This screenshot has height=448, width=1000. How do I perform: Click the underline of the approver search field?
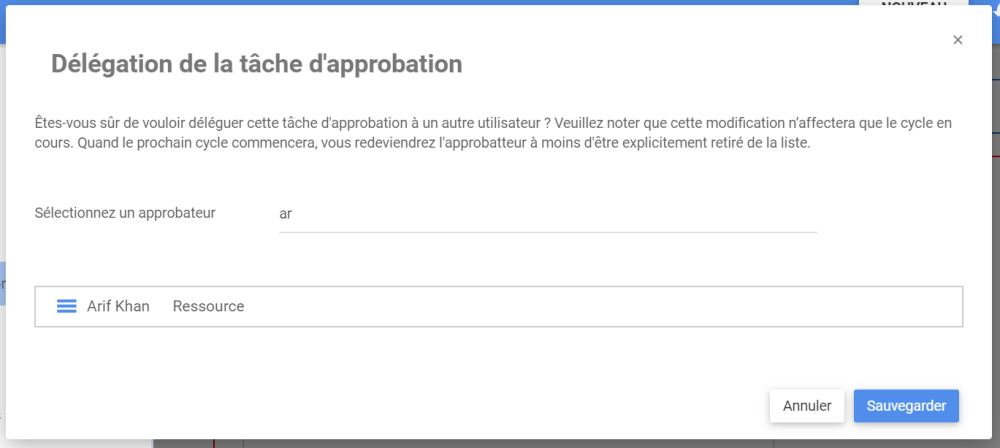547,232
